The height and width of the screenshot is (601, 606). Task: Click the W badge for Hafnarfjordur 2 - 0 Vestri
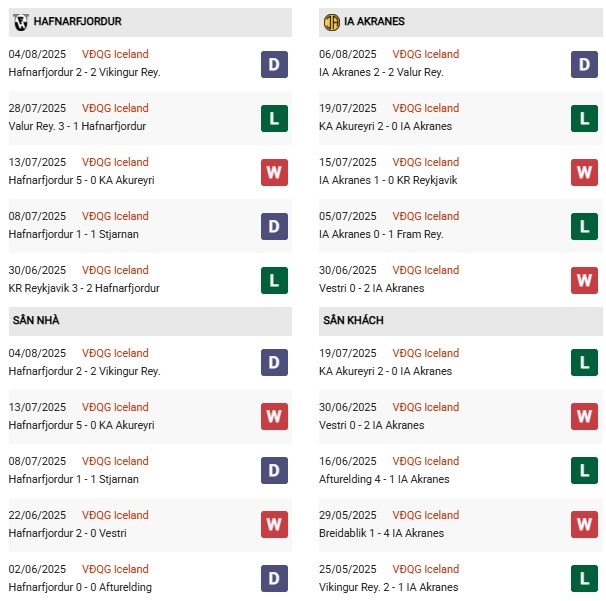[274, 525]
